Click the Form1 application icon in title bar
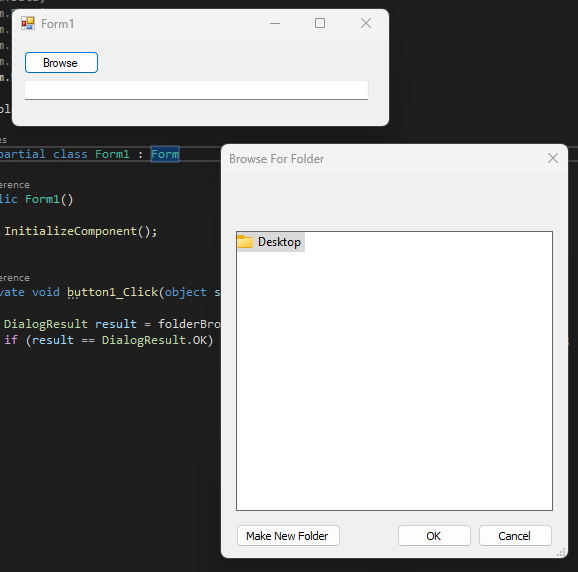 (x=28, y=24)
